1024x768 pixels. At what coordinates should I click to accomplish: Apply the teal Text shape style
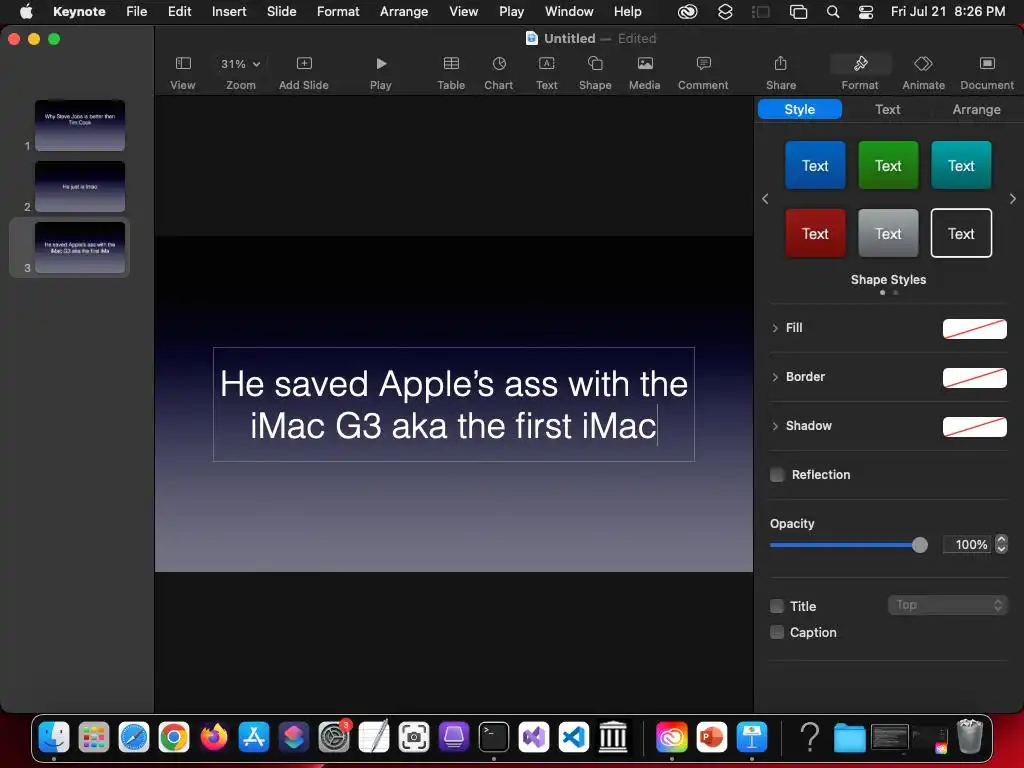(961, 165)
